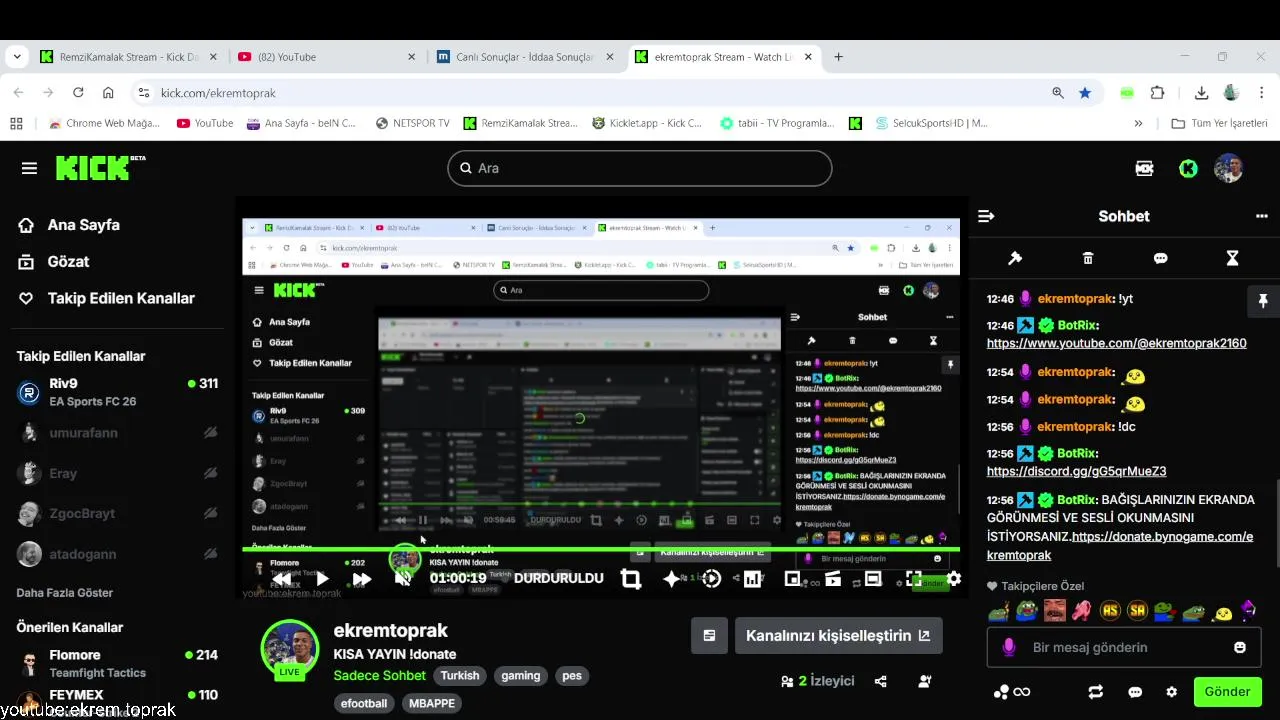Open the KCK icon in the header
Viewport: 1280px width, 720px height.
1145,168
